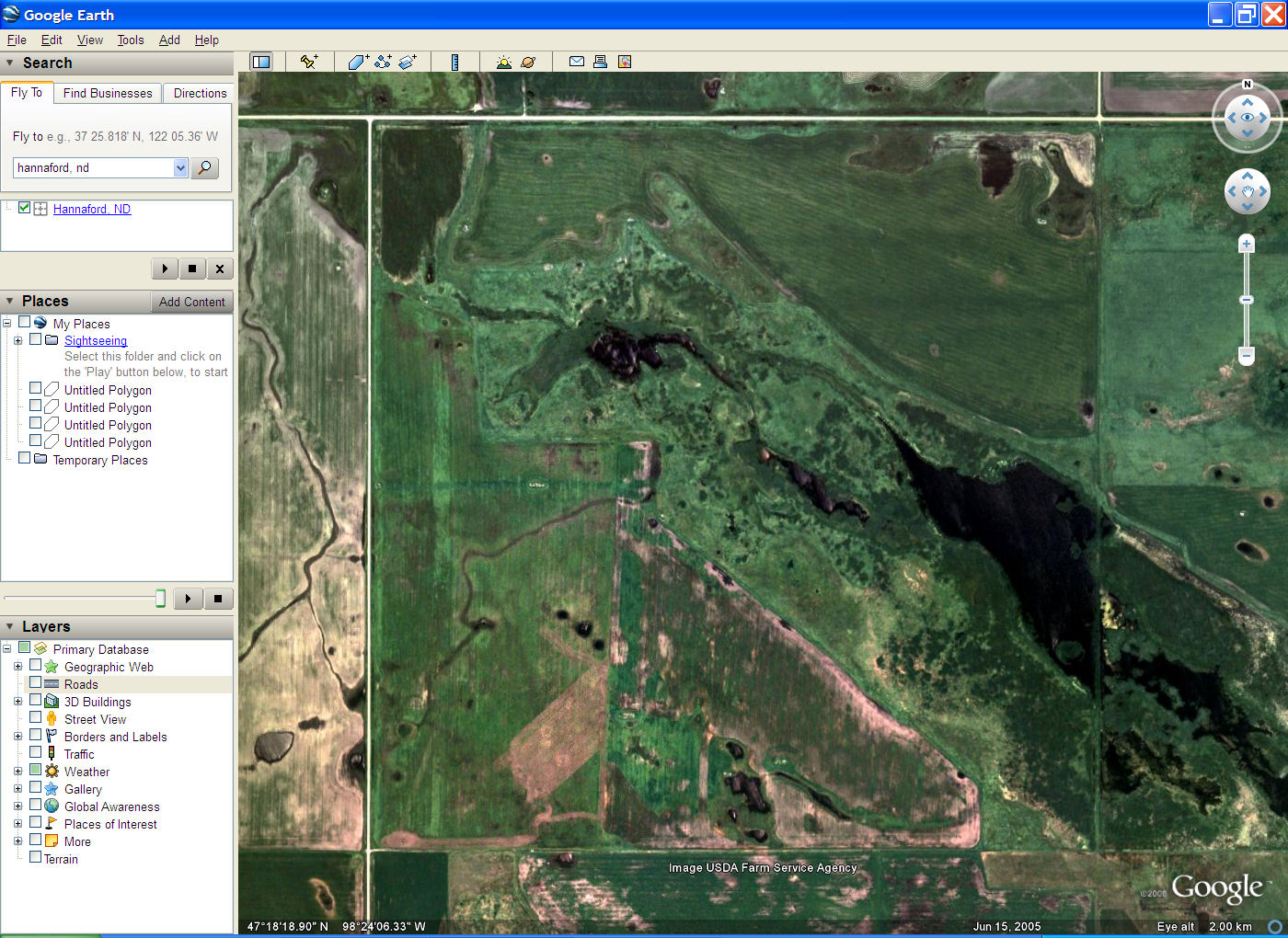
Task: Click the N north compass marker
Action: click(x=1248, y=85)
